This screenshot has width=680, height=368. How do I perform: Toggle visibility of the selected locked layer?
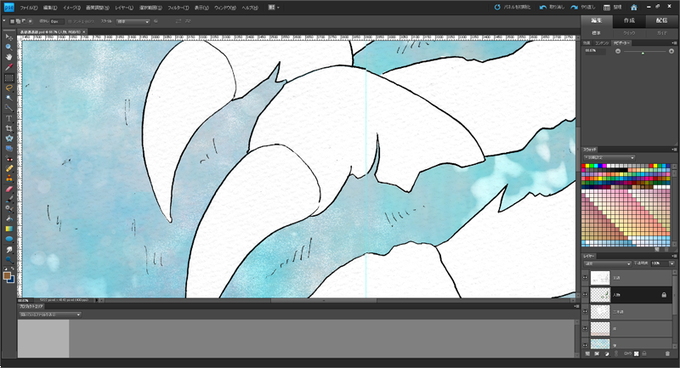click(x=585, y=295)
